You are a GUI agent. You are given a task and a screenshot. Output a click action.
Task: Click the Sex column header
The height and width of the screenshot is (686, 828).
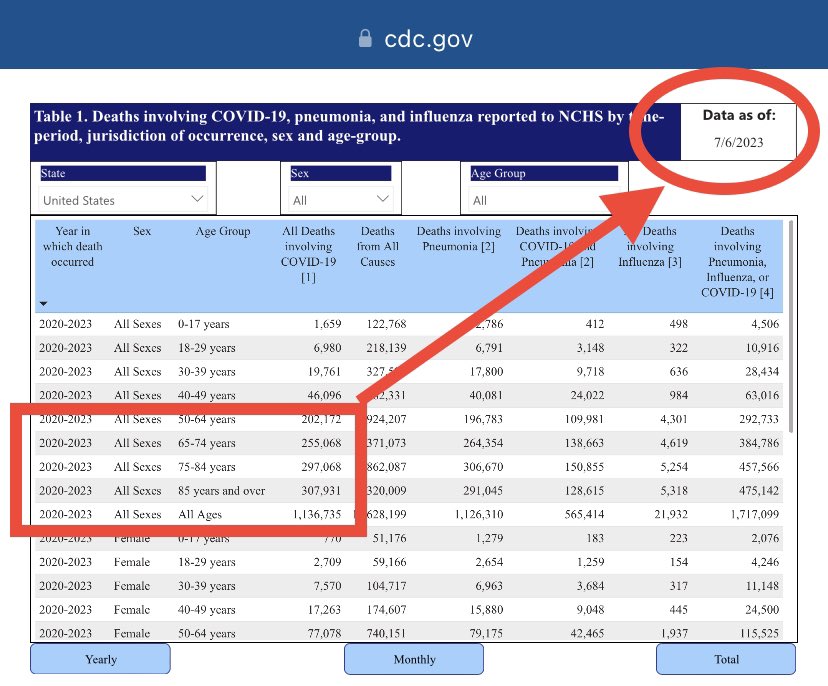pyautogui.click(x=142, y=231)
